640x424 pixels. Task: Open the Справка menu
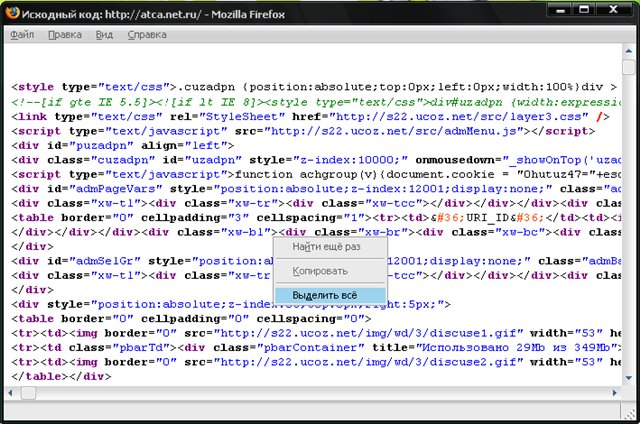[147, 35]
